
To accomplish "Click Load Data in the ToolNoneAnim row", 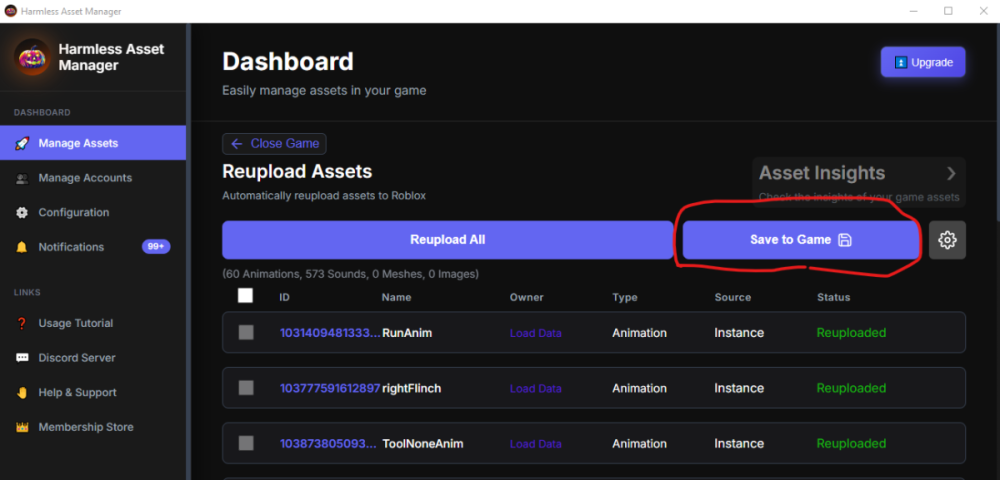I will [536, 444].
